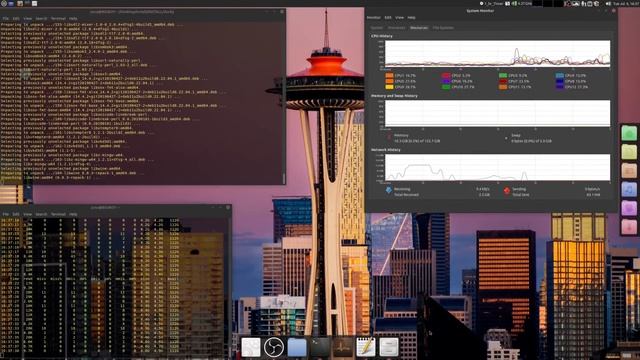The height and width of the screenshot is (360, 640).
Task: Open the yellow-green icon in side dock
Action: pos(629,152)
